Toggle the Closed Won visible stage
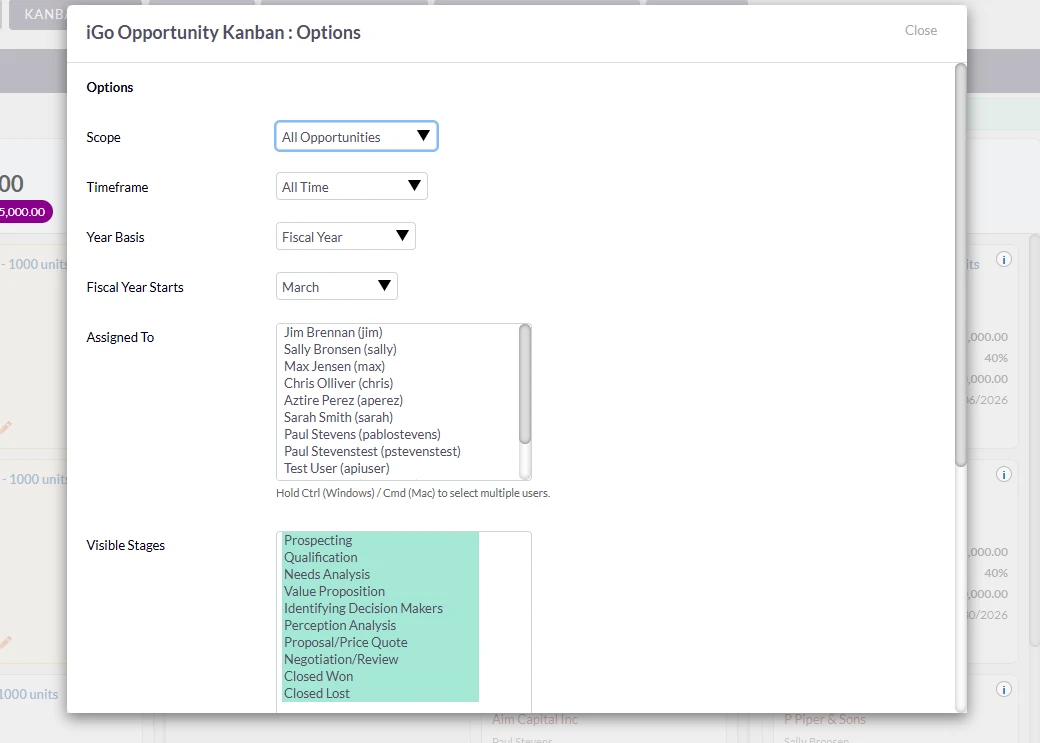This screenshot has width=1040, height=743. (318, 676)
